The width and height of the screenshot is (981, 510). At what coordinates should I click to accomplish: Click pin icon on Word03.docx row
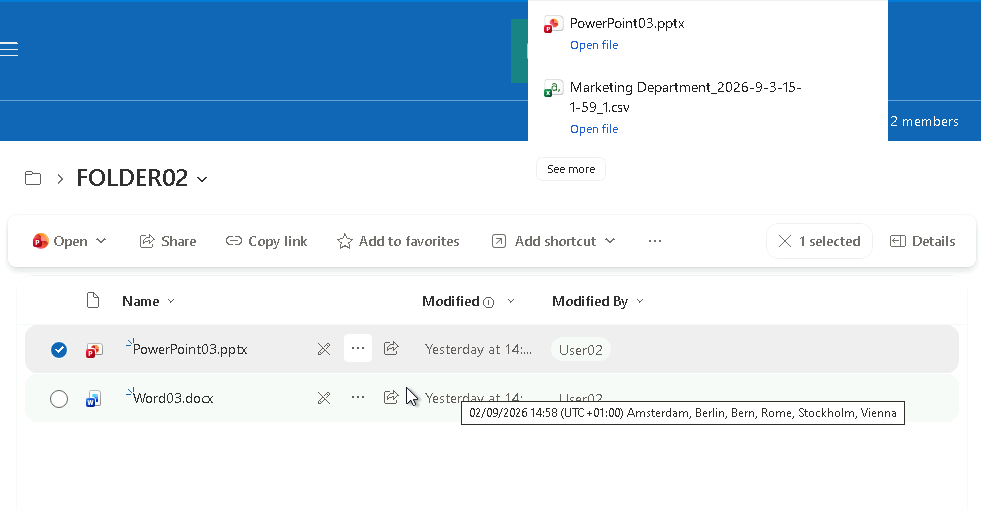pos(323,398)
